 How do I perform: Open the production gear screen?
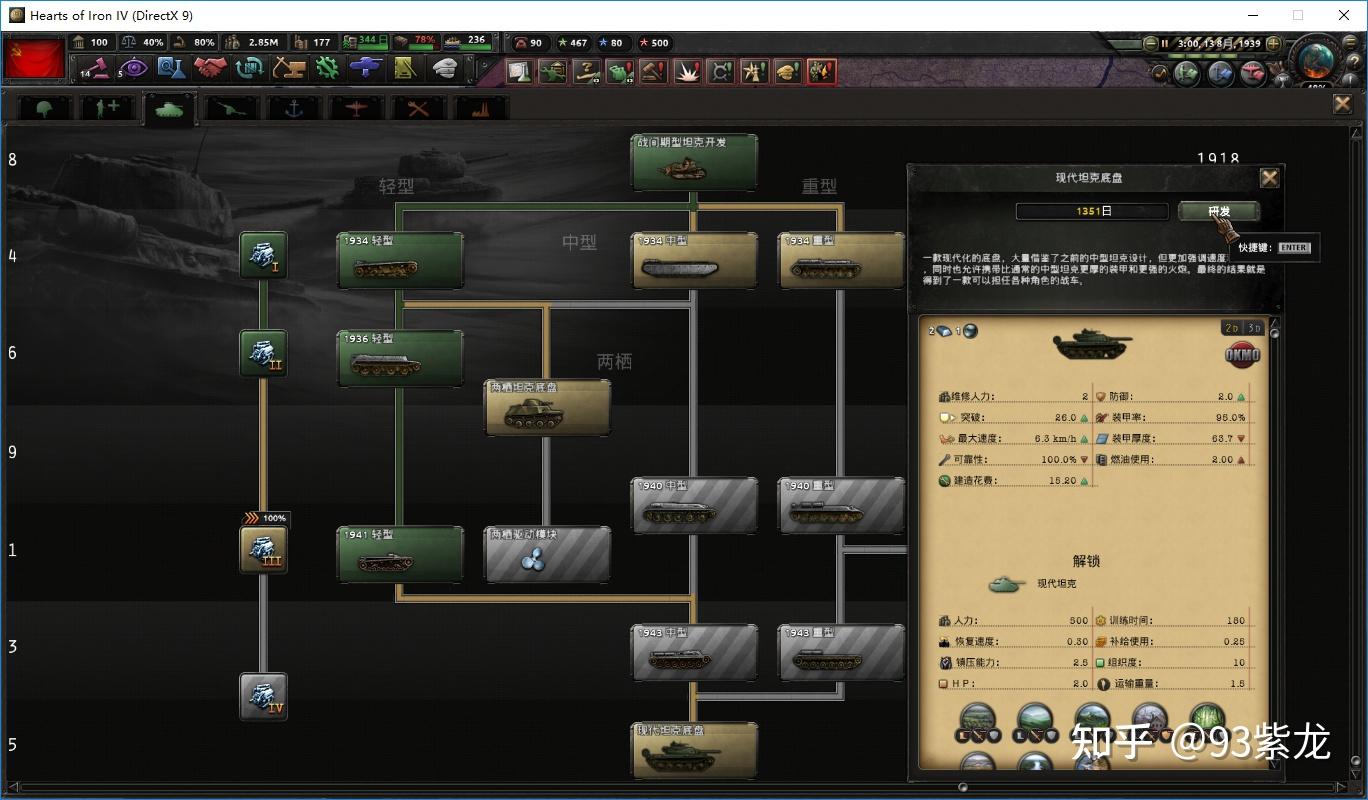pyautogui.click(x=328, y=68)
